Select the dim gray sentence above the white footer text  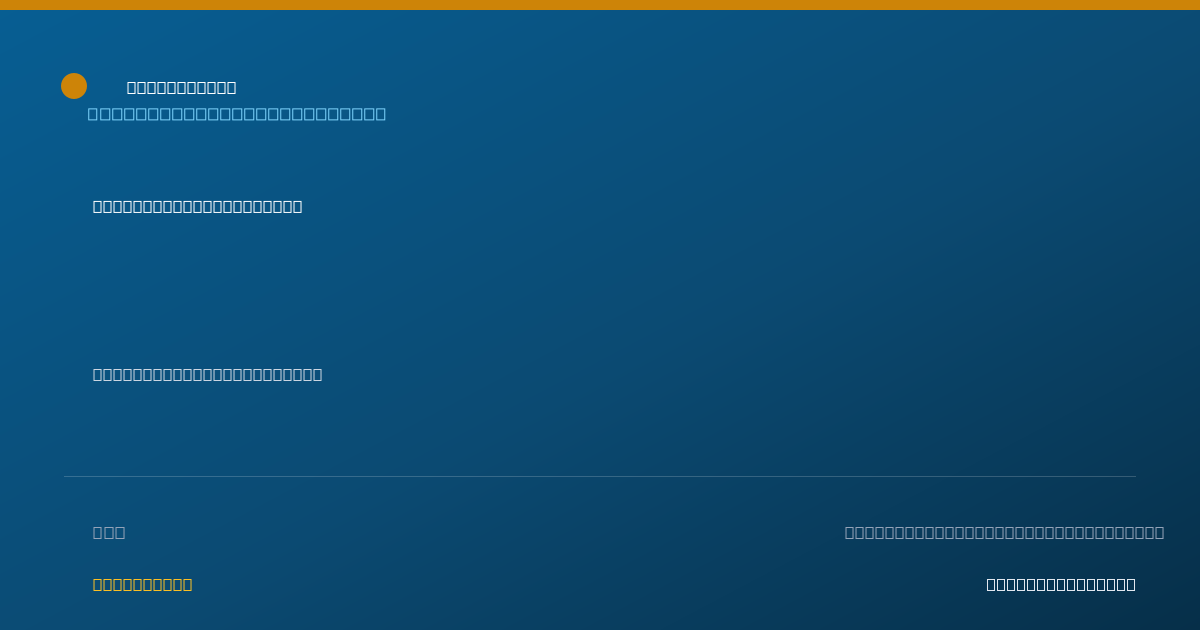tap(1004, 533)
